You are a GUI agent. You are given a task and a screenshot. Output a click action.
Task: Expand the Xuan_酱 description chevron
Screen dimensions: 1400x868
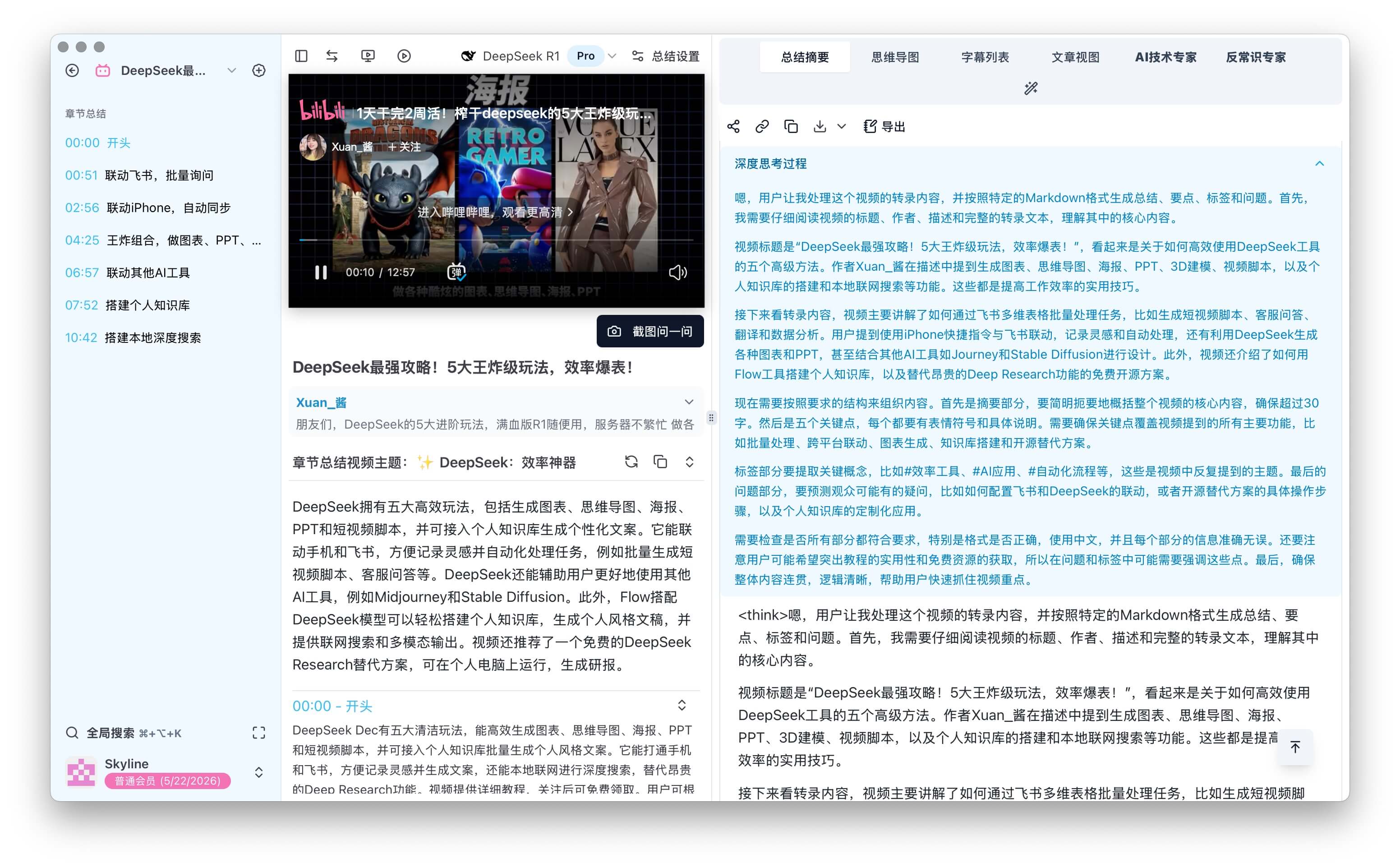(689, 402)
